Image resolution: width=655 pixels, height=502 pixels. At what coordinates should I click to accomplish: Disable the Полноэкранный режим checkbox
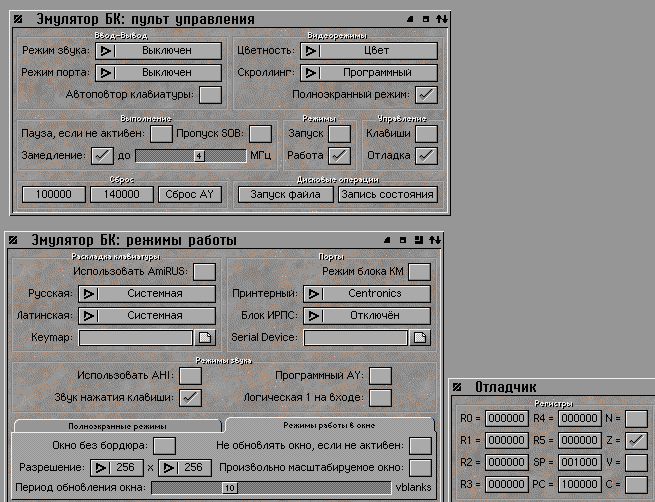pos(427,95)
